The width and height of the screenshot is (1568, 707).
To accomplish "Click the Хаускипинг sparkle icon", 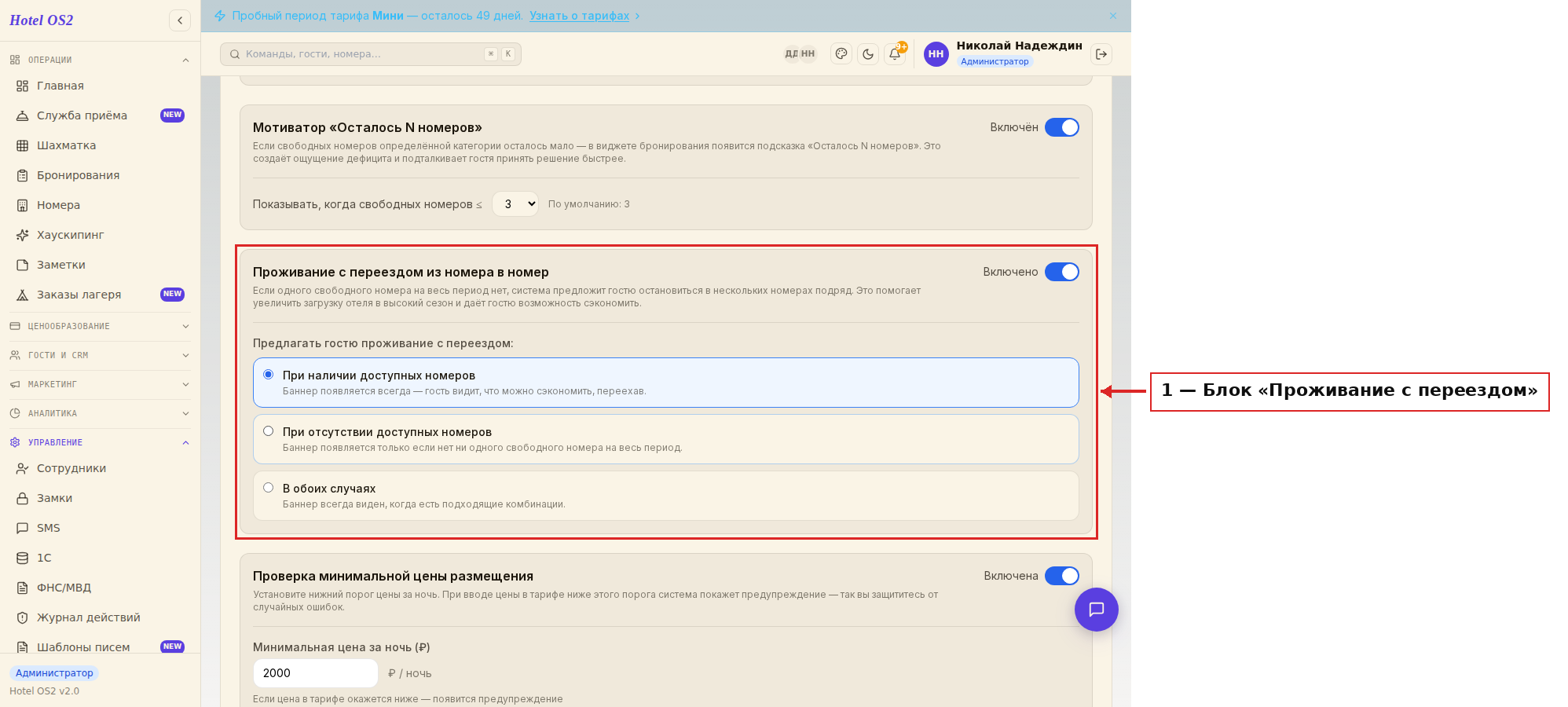I will click(x=22, y=235).
